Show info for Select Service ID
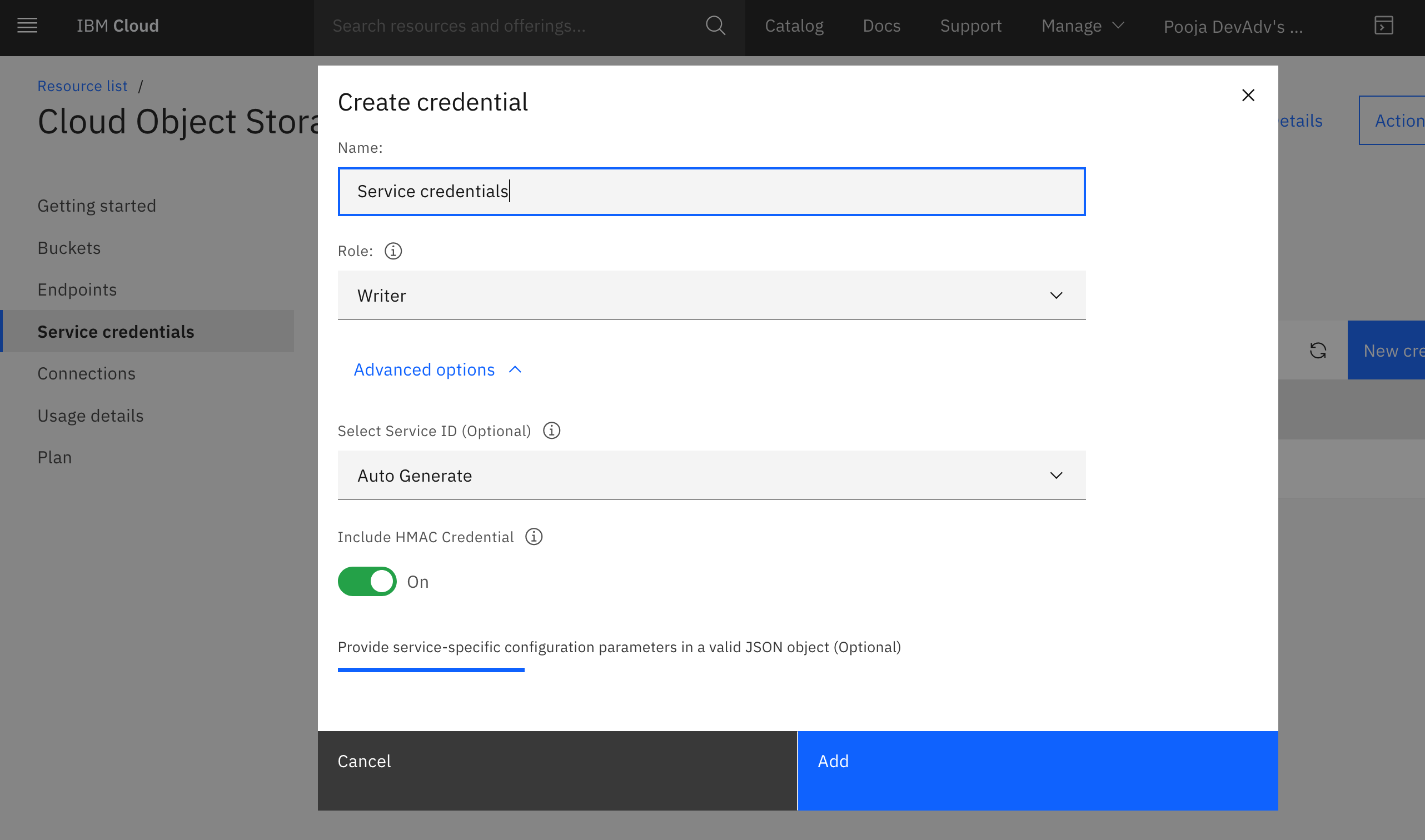The height and width of the screenshot is (840, 1425). click(x=551, y=431)
